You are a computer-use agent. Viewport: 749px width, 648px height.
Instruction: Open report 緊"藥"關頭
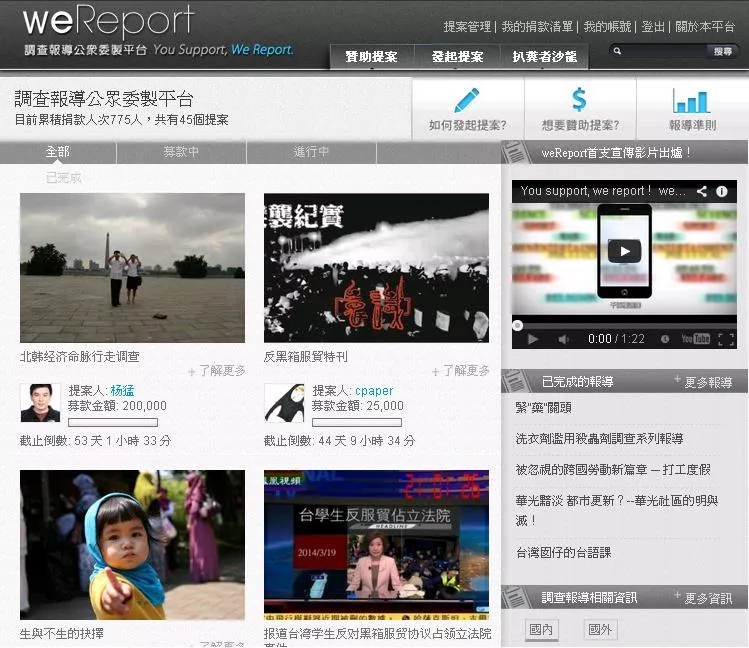pos(544,408)
